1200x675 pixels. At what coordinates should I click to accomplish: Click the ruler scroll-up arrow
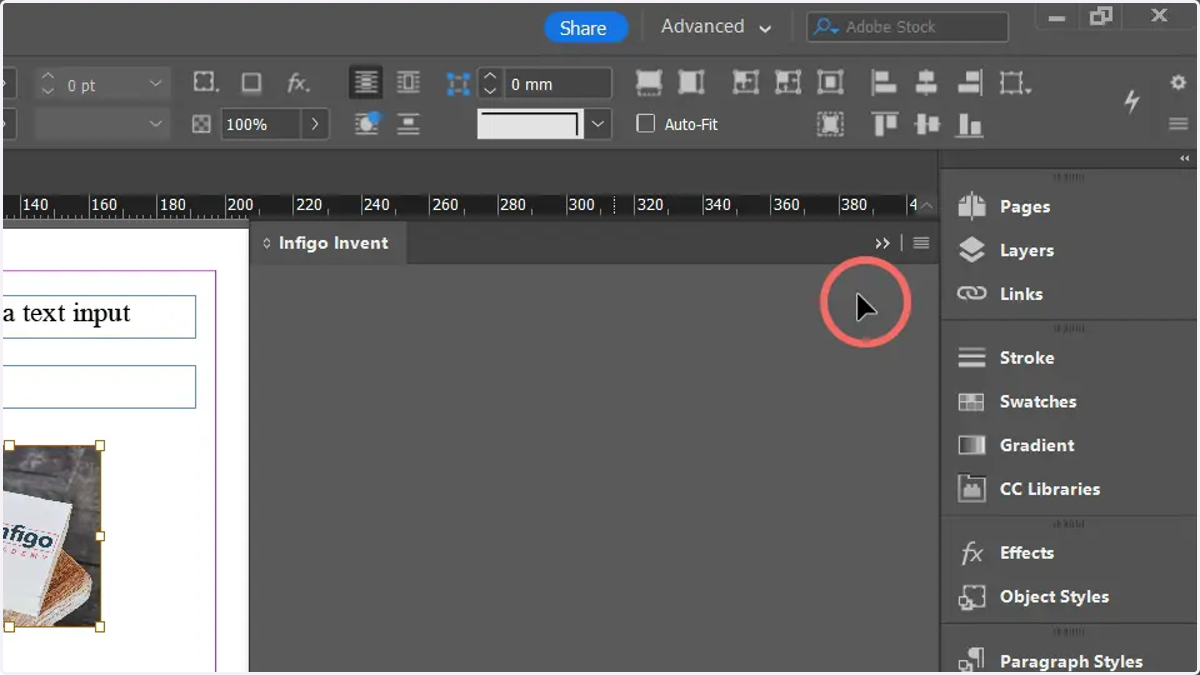(927, 205)
